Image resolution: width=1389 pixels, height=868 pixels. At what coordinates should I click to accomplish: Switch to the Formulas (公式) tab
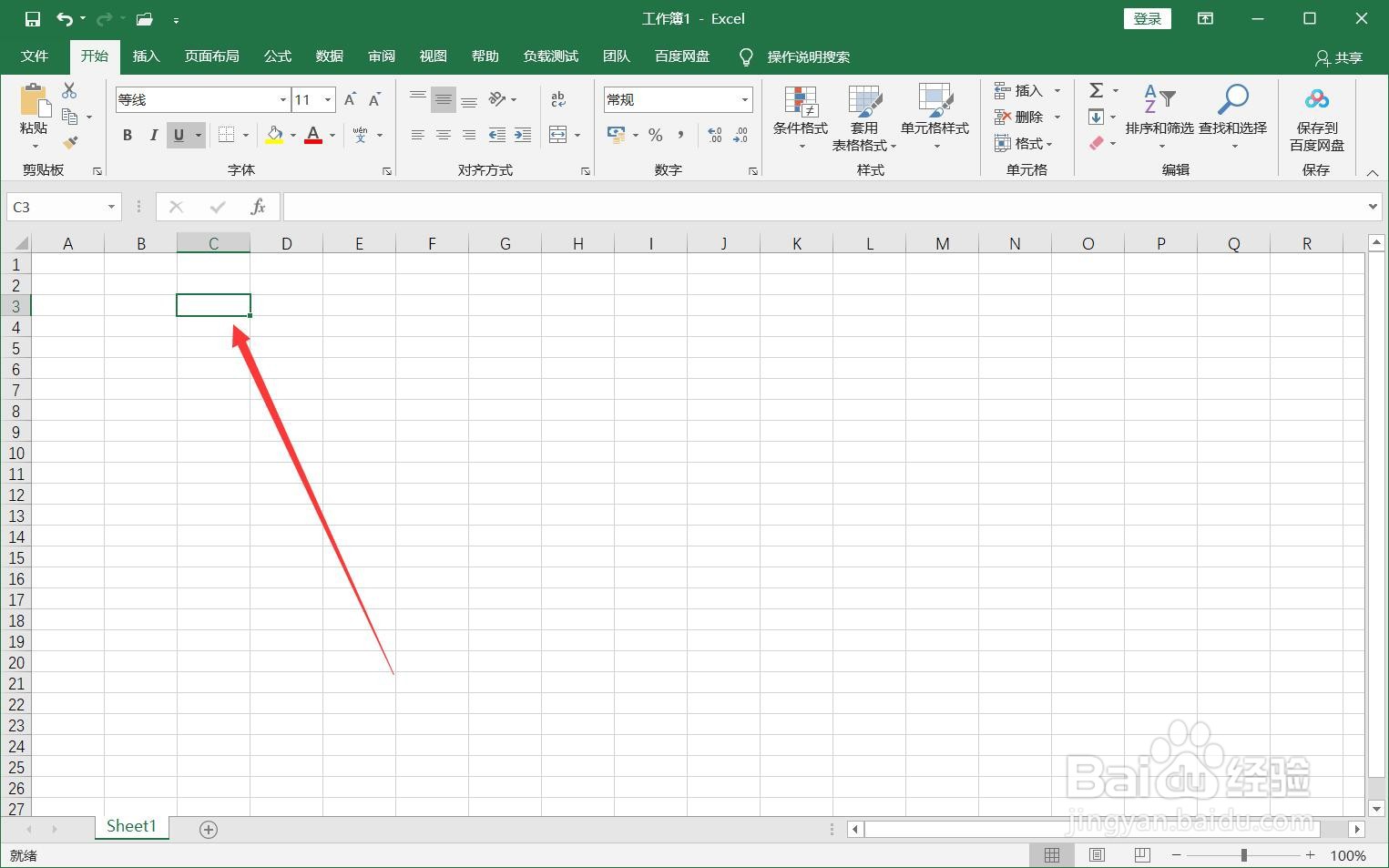pos(278,56)
